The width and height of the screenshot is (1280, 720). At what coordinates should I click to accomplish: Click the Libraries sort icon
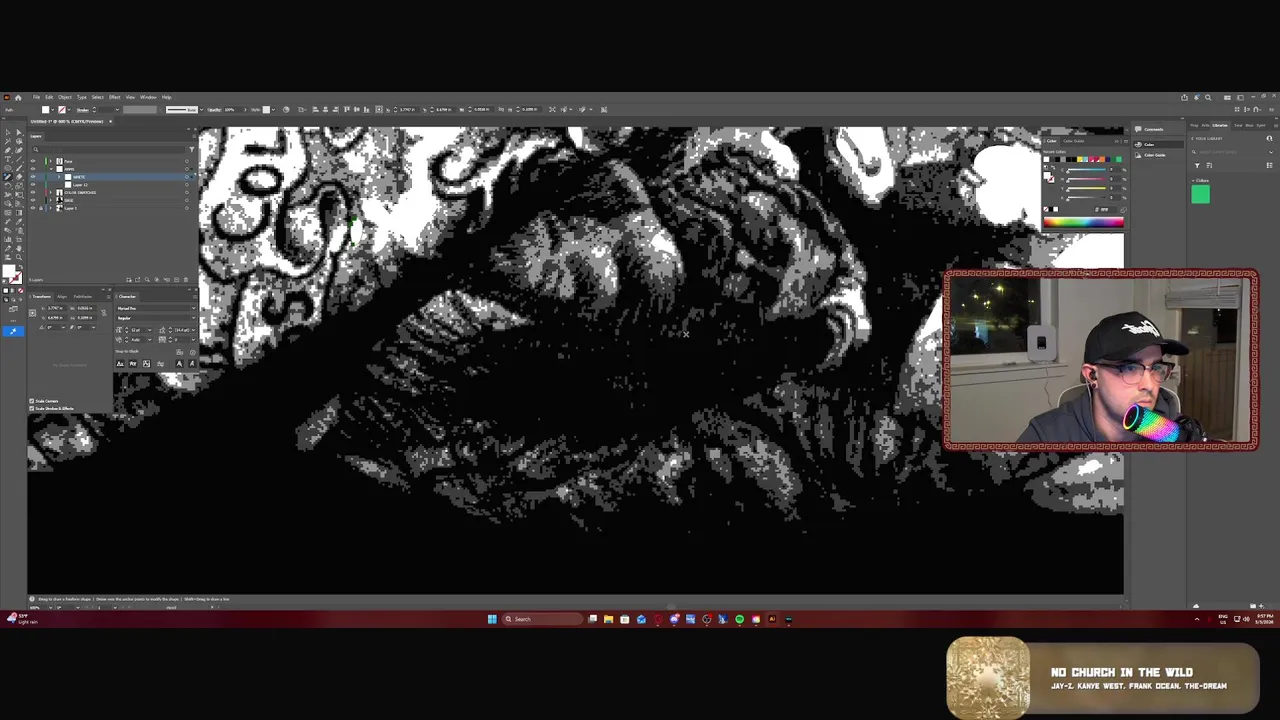point(1209,165)
